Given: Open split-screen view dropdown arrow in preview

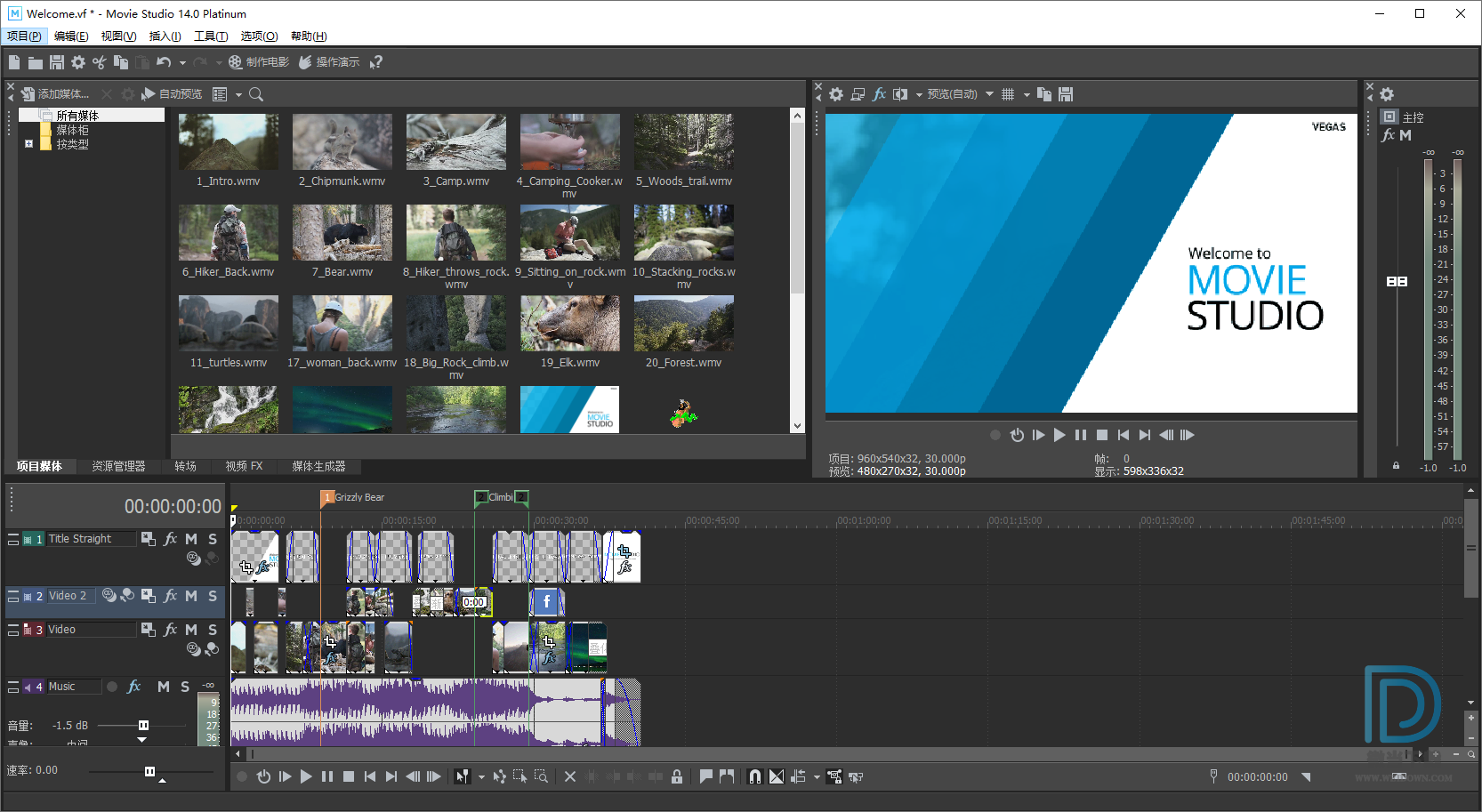Looking at the screenshot, I should point(919,94).
